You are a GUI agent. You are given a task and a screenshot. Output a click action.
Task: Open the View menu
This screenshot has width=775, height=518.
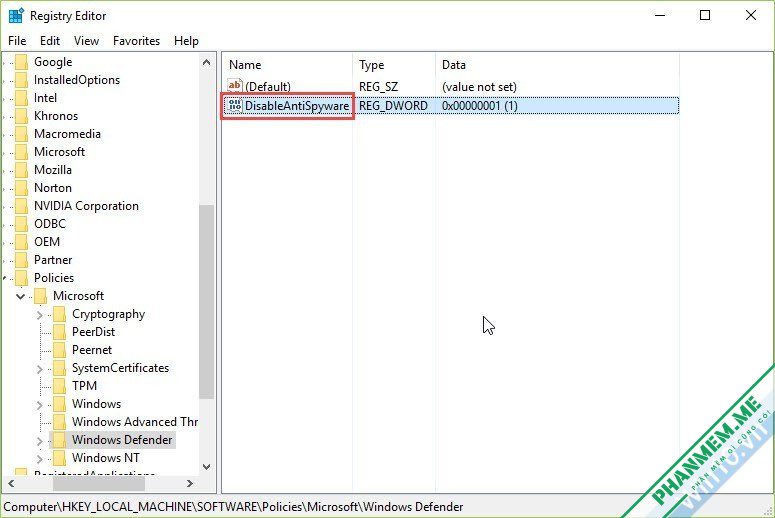coord(86,41)
